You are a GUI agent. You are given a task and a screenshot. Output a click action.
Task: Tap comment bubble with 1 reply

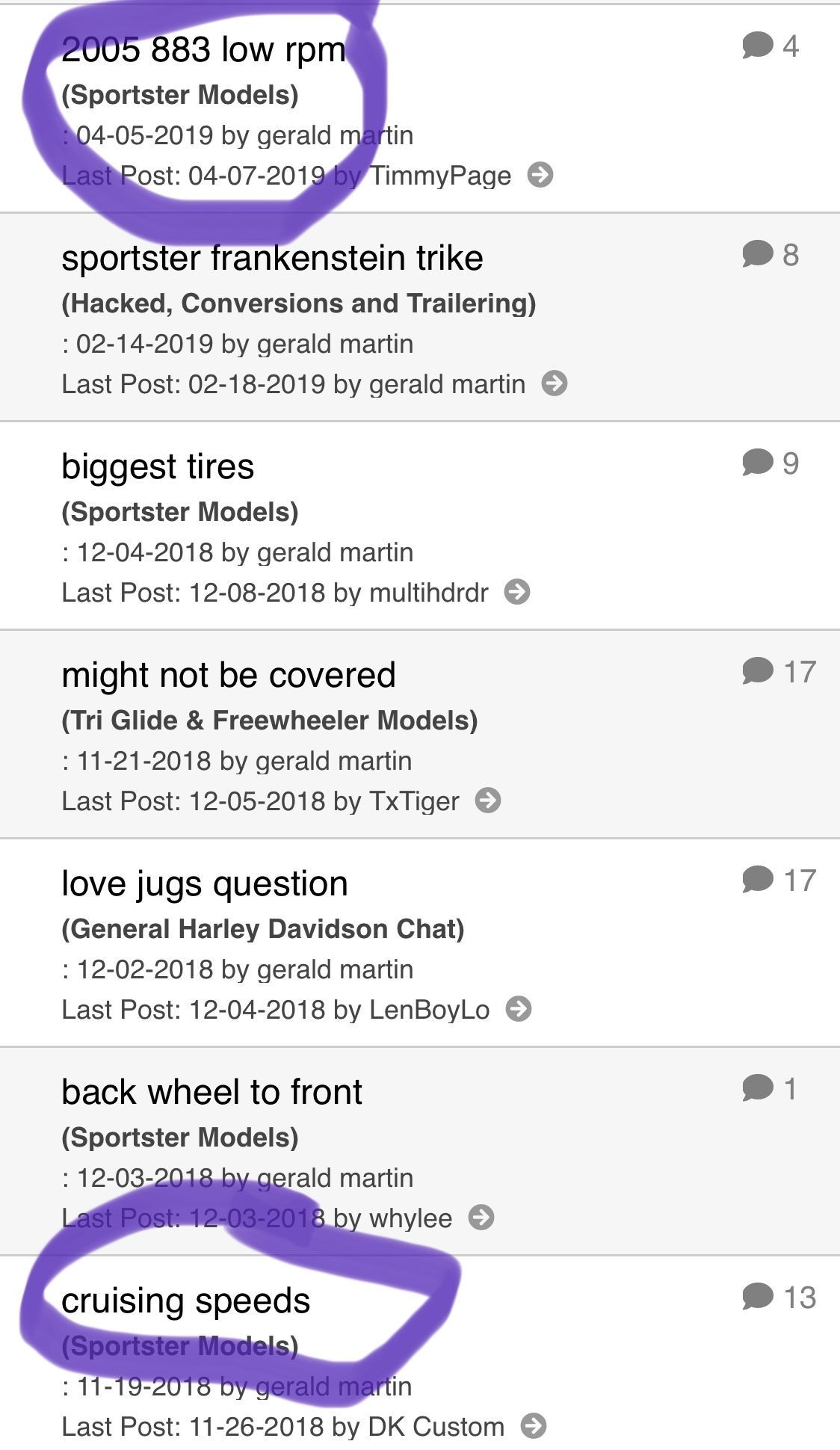[x=757, y=1088]
